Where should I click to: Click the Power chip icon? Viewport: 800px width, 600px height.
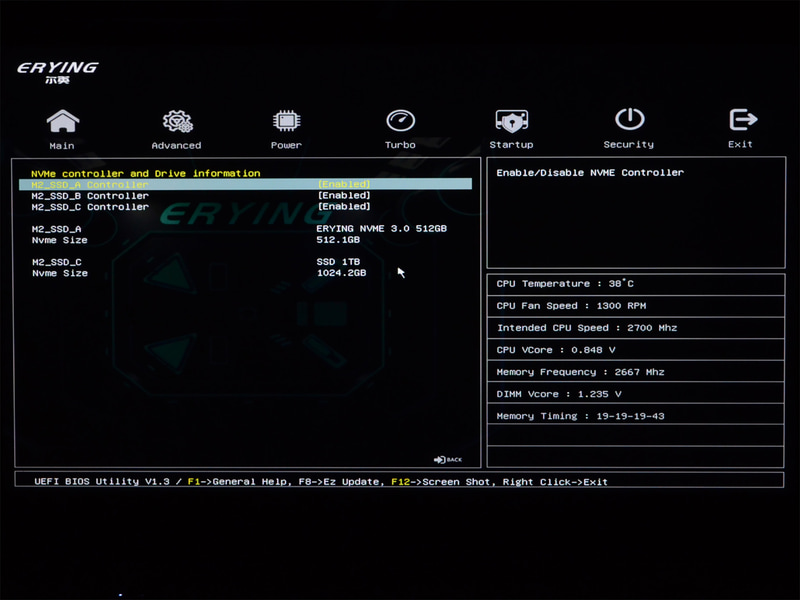286,118
